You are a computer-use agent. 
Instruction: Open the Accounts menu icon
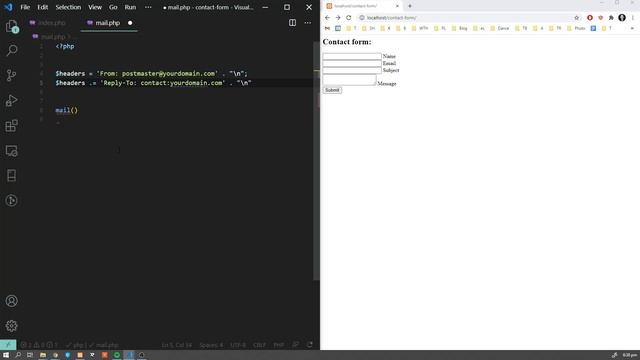[x=11, y=301]
